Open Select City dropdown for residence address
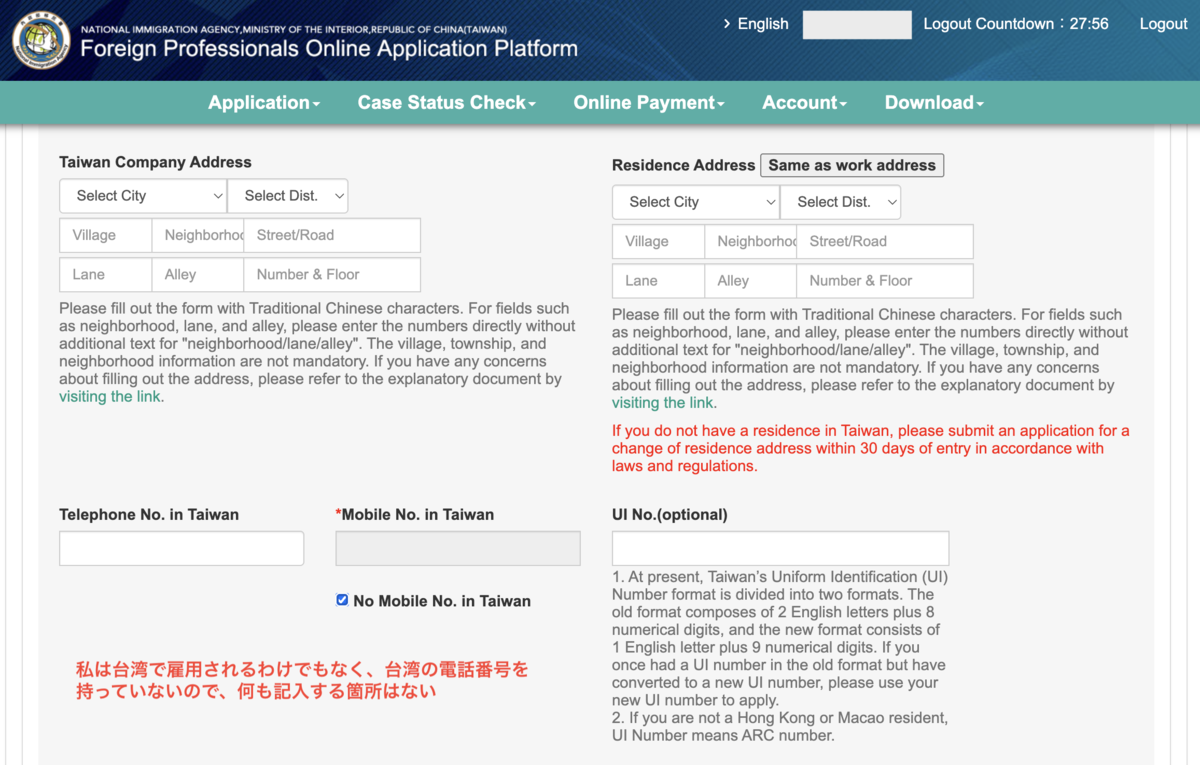Viewport: 1200px width, 765px height. (696, 202)
